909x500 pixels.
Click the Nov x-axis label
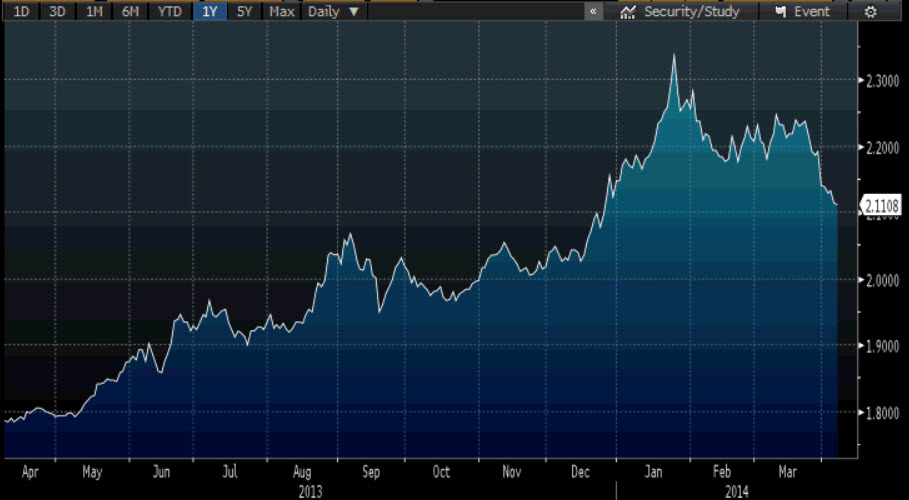click(x=511, y=472)
